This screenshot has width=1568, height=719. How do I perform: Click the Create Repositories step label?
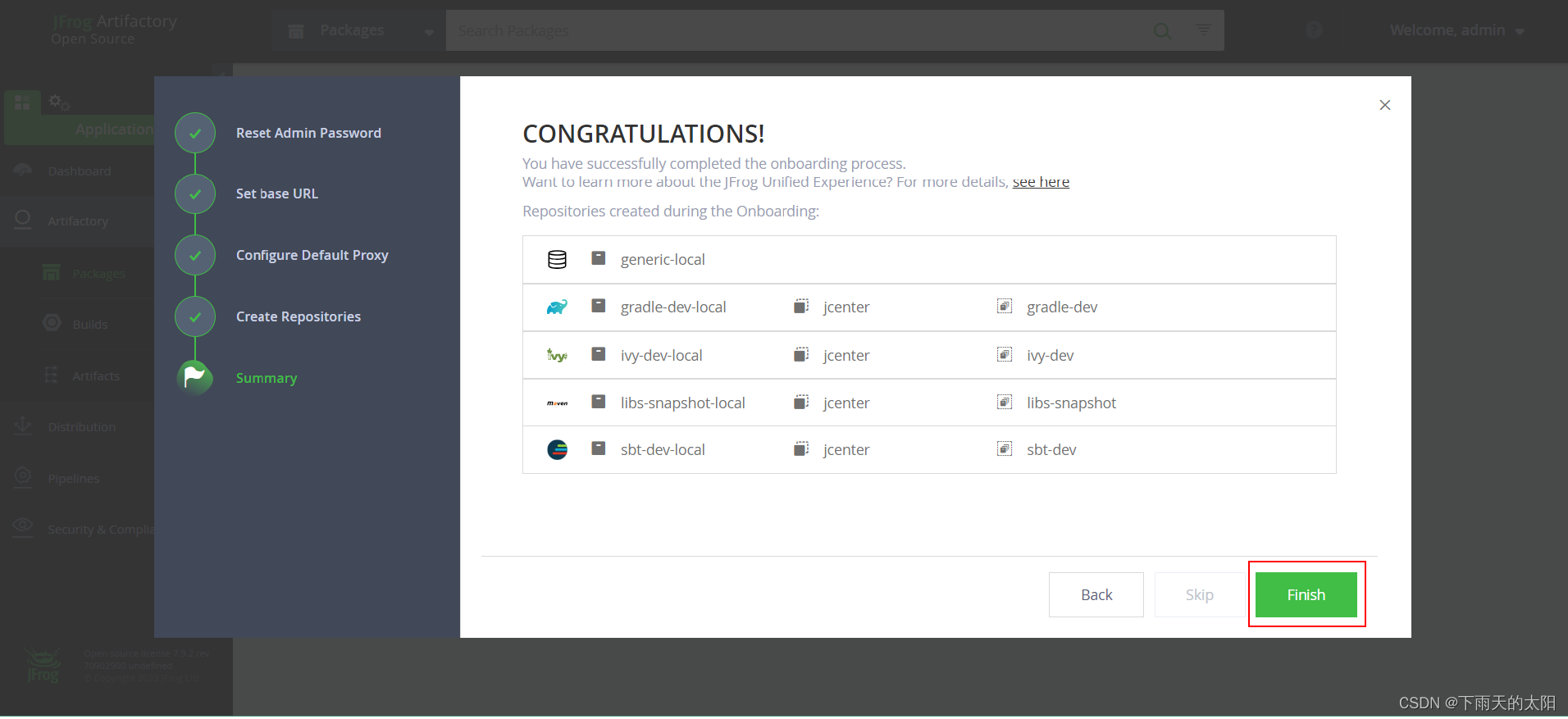299,316
